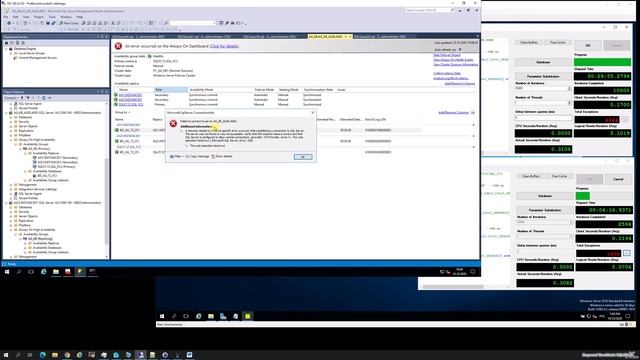This screenshot has width=640, height=360.
Task: Open the Tools menu in SSMS
Action: point(52,17)
